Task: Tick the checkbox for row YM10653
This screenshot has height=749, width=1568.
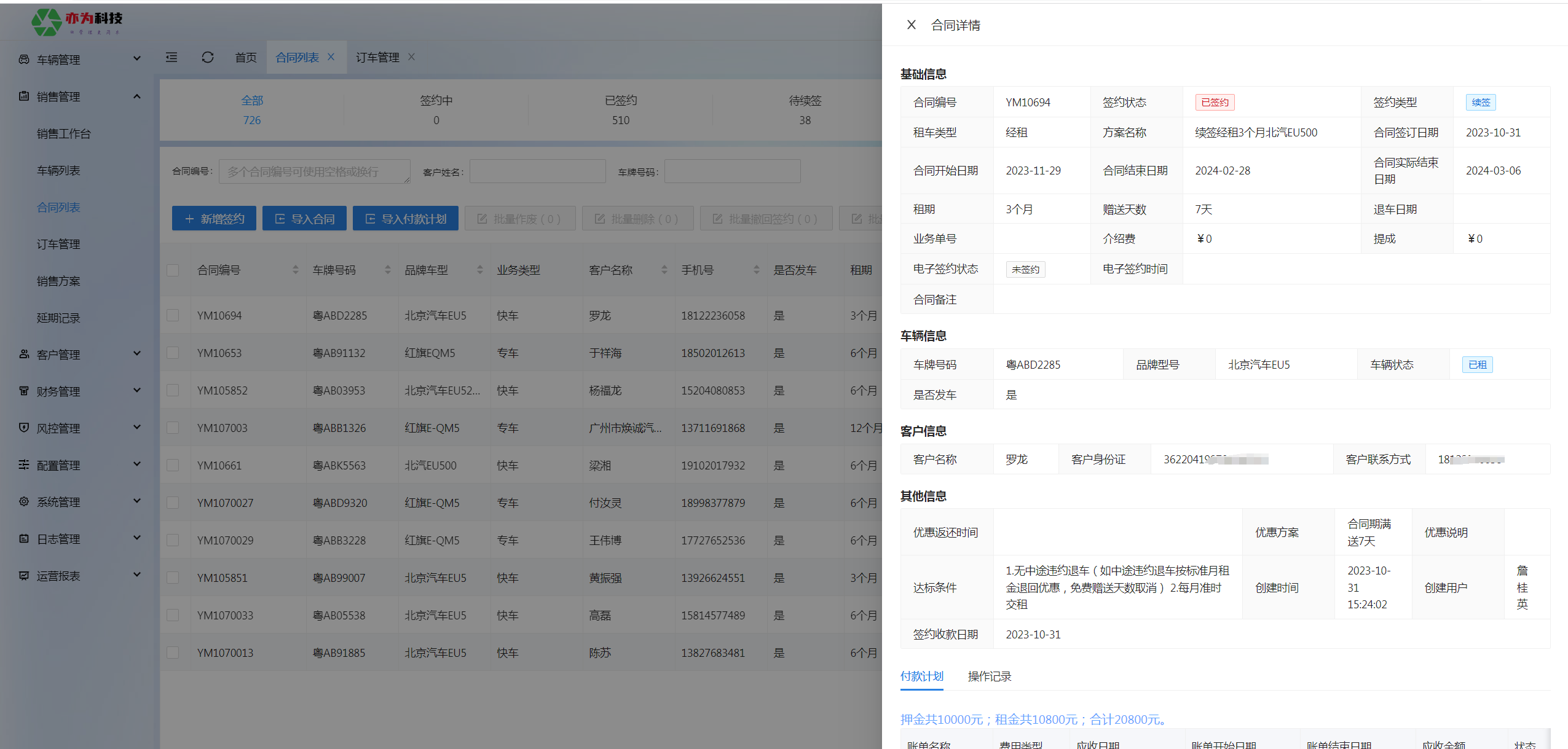Action: tap(173, 353)
